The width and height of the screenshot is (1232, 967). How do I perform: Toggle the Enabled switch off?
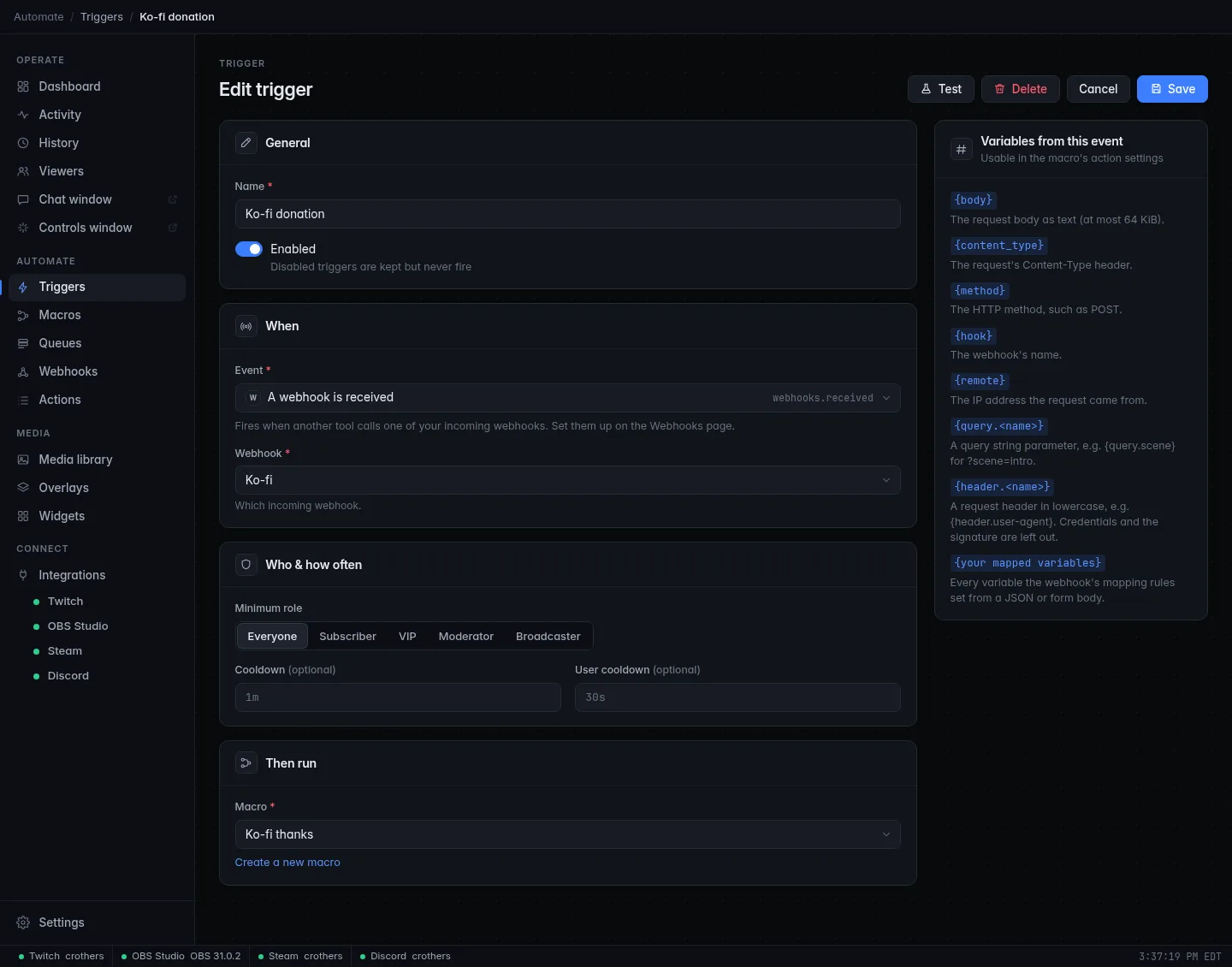[249, 249]
